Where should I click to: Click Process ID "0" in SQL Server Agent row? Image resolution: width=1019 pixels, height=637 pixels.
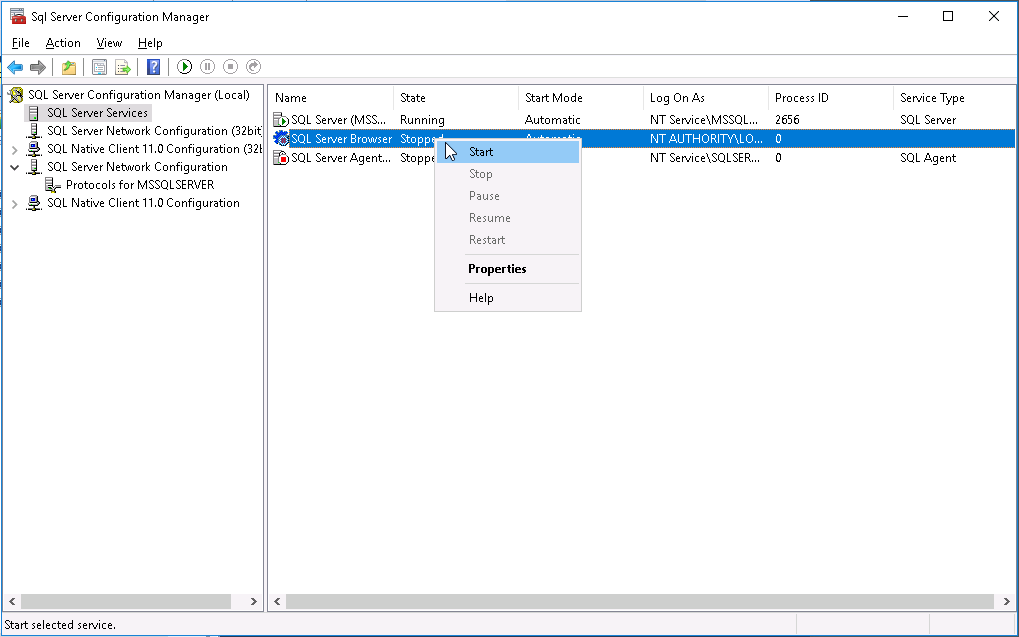click(x=778, y=158)
